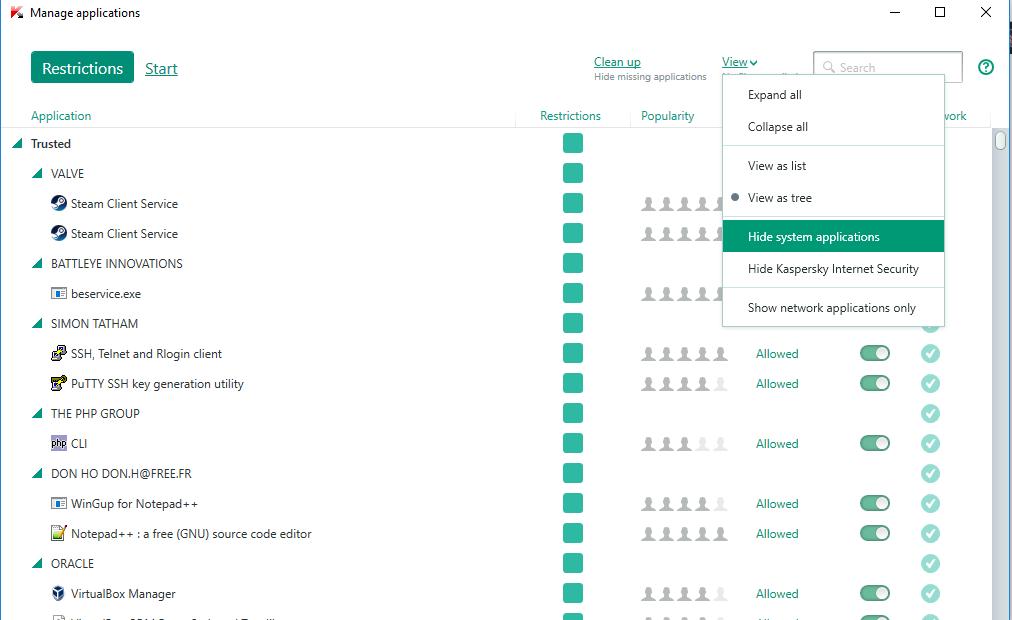
Task: Click network check mark for PuTTY key utility
Action: point(930,383)
